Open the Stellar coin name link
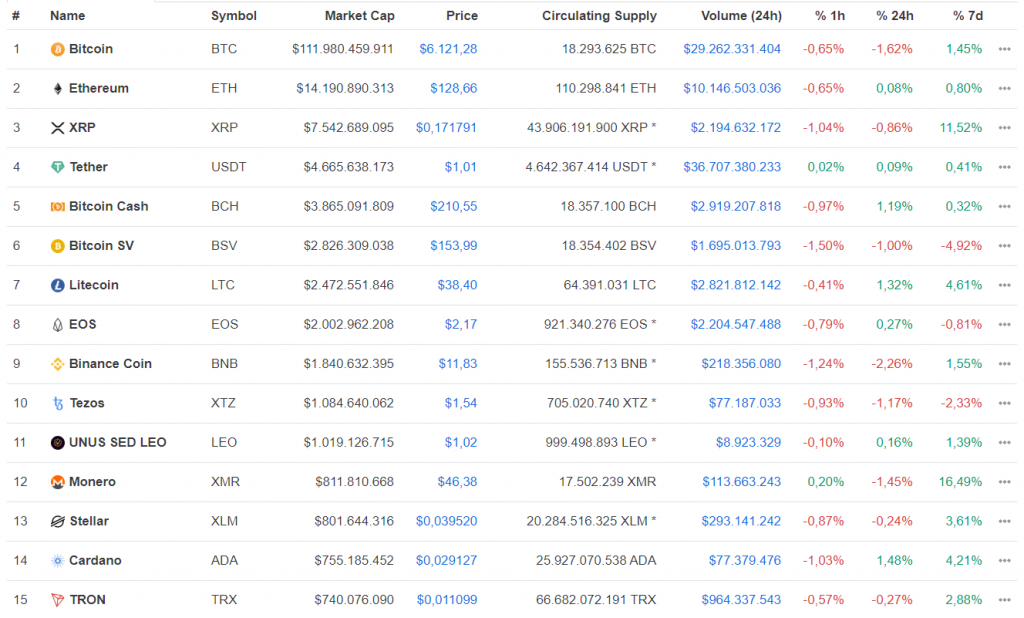Screen dimensions: 1024x618 pos(89,521)
